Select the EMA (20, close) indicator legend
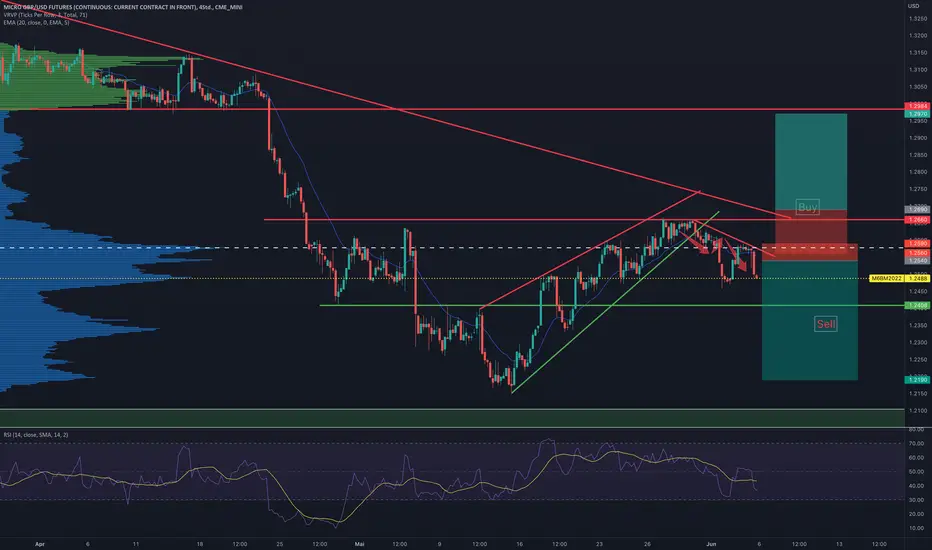 tap(36, 23)
